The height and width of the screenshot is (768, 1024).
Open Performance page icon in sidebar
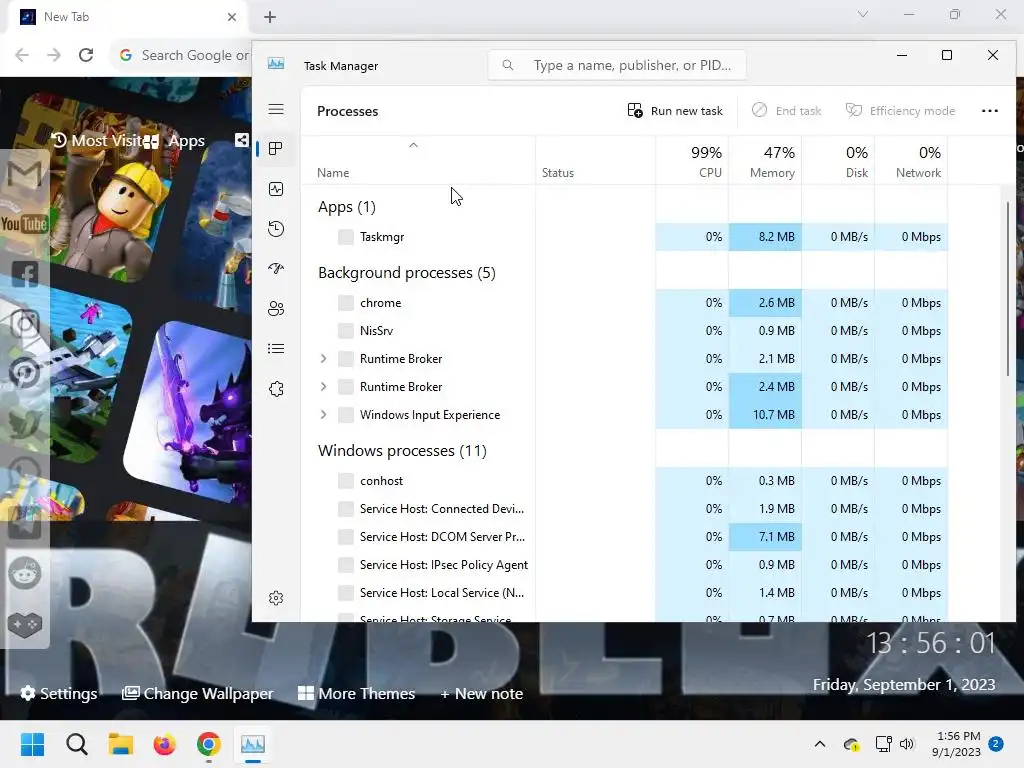point(276,189)
